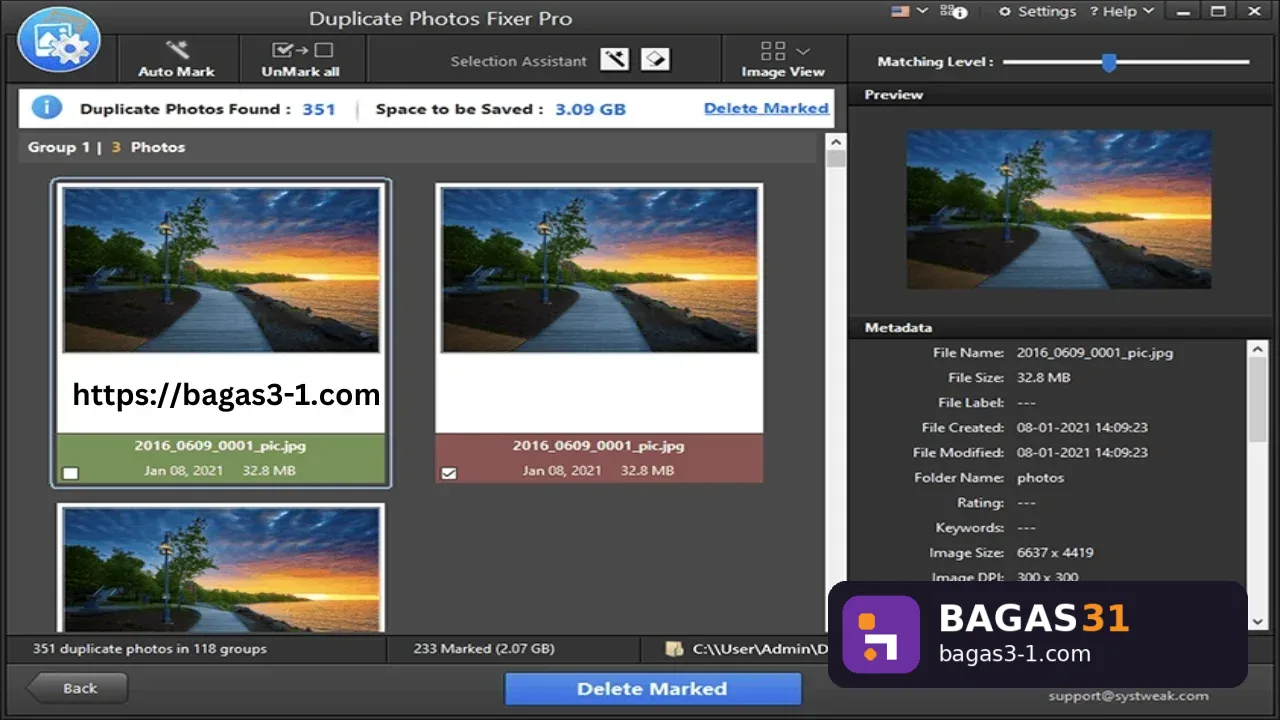1280x720 pixels.
Task: Select the second sunset thumbnail with red label
Action: (599, 270)
